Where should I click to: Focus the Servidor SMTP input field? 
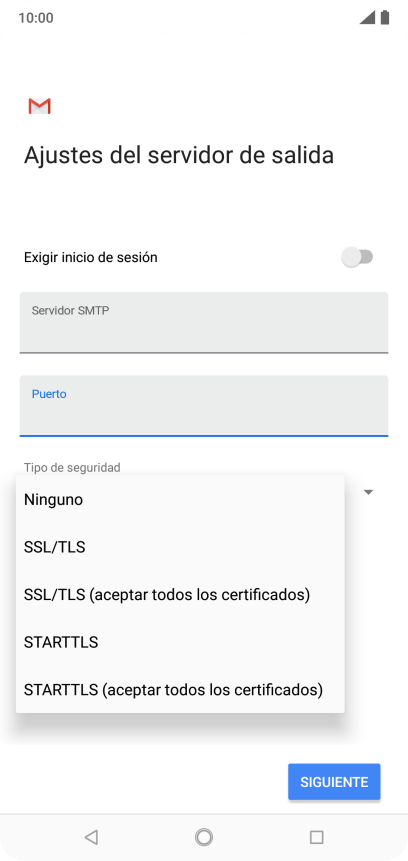coord(204,322)
